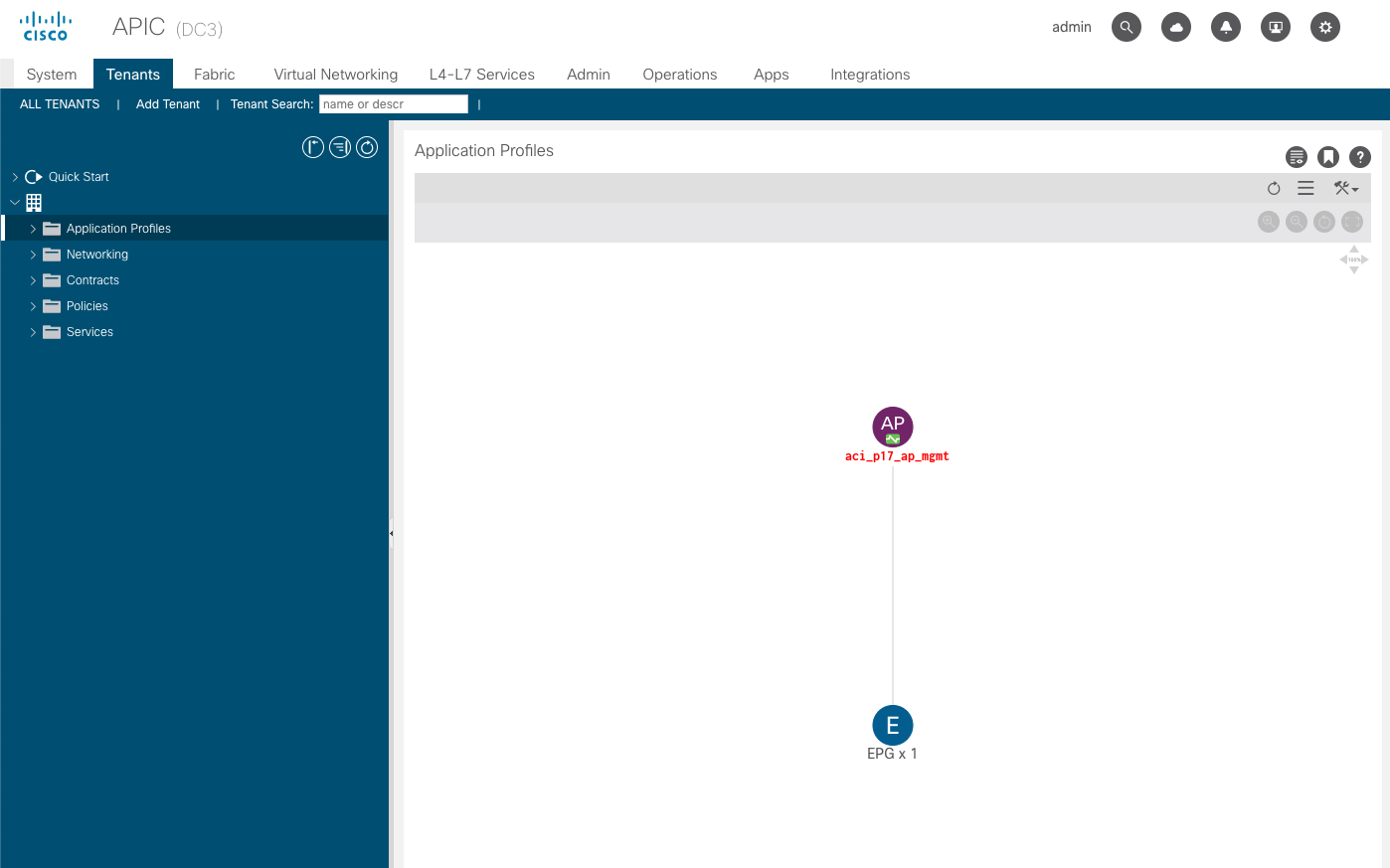Open help with the question mark icon
This screenshot has height=868, width=1390.
click(x=1360, y=157)
